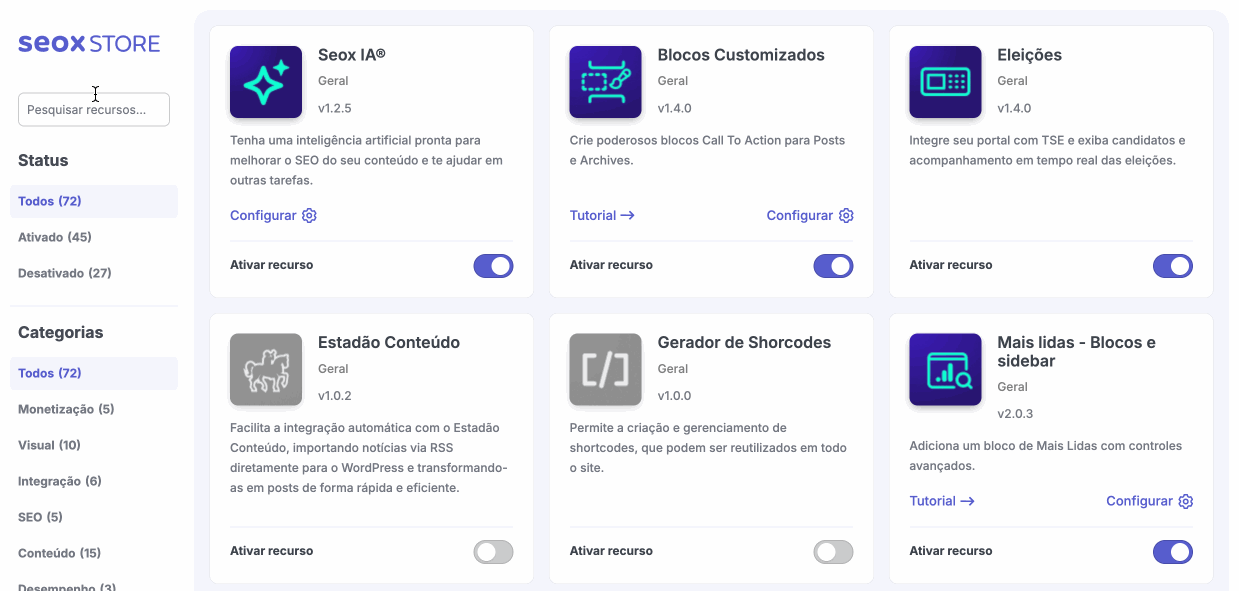Open Configurar for Mais lidas block

pyautogui.click(x=1140, y=501)
